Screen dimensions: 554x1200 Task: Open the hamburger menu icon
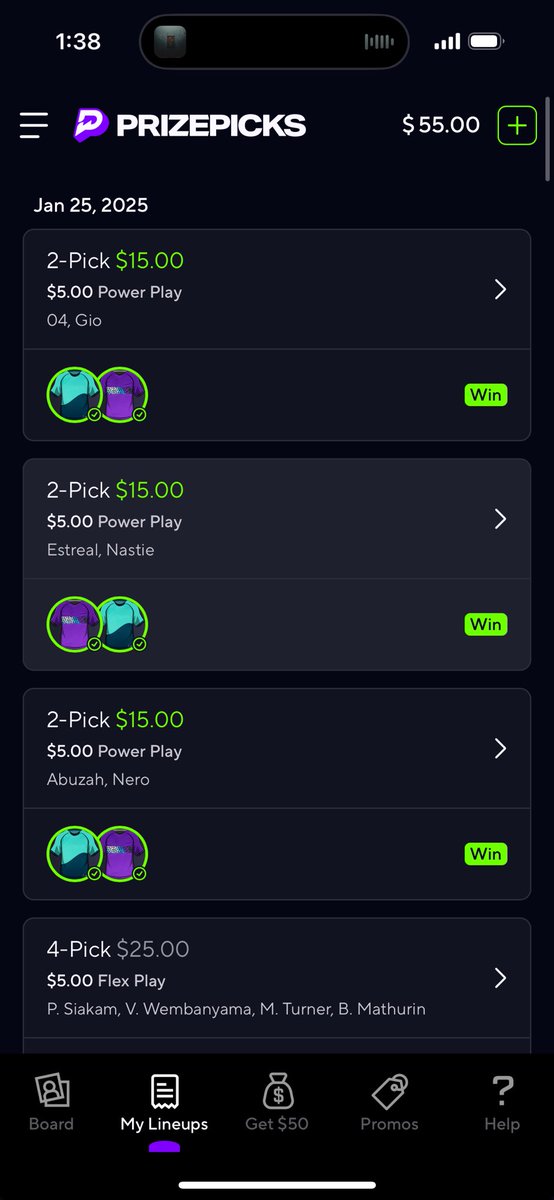click(x=34, y=125)
